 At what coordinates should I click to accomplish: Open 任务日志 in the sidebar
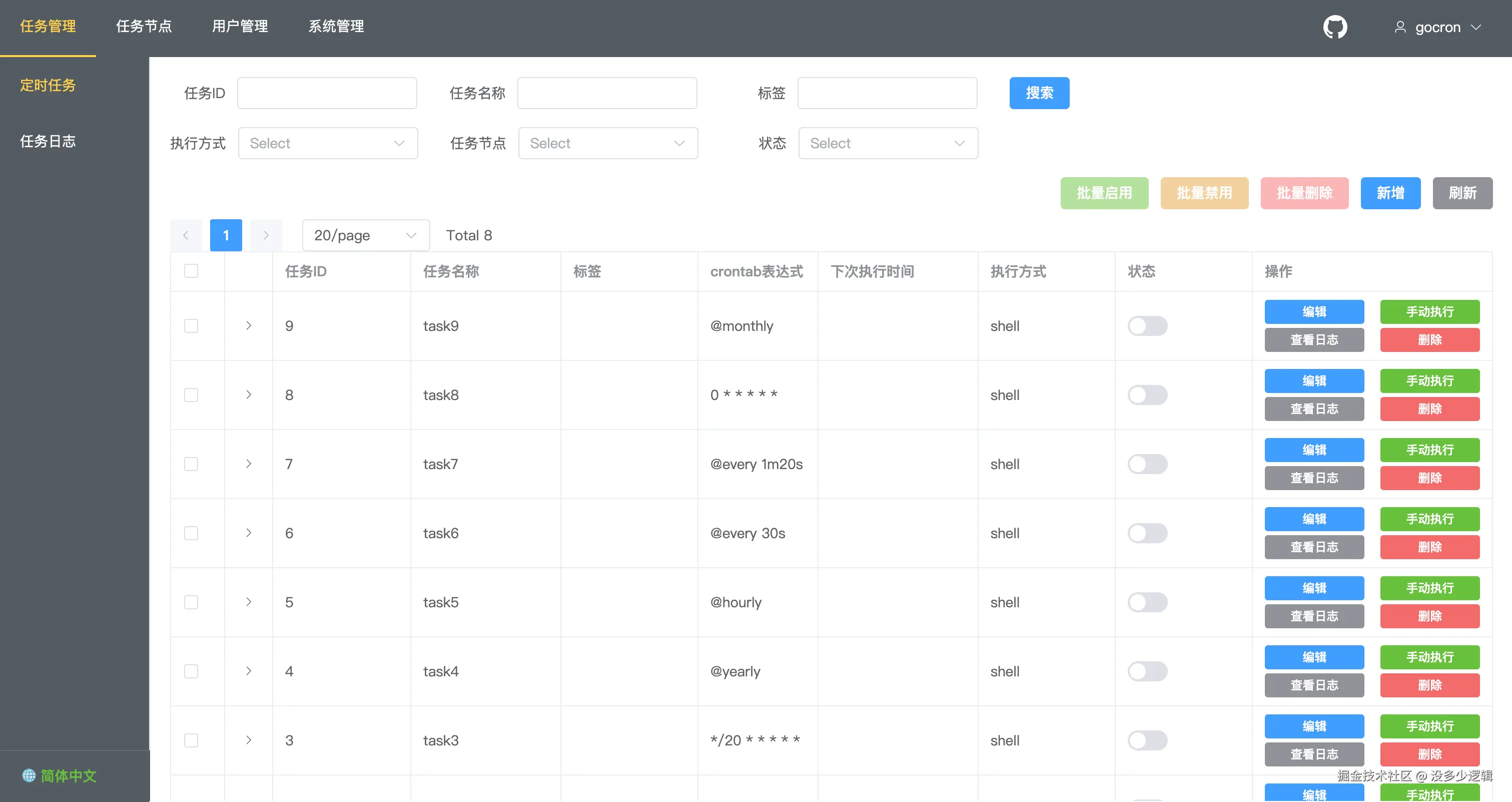(x=48, y=142)
